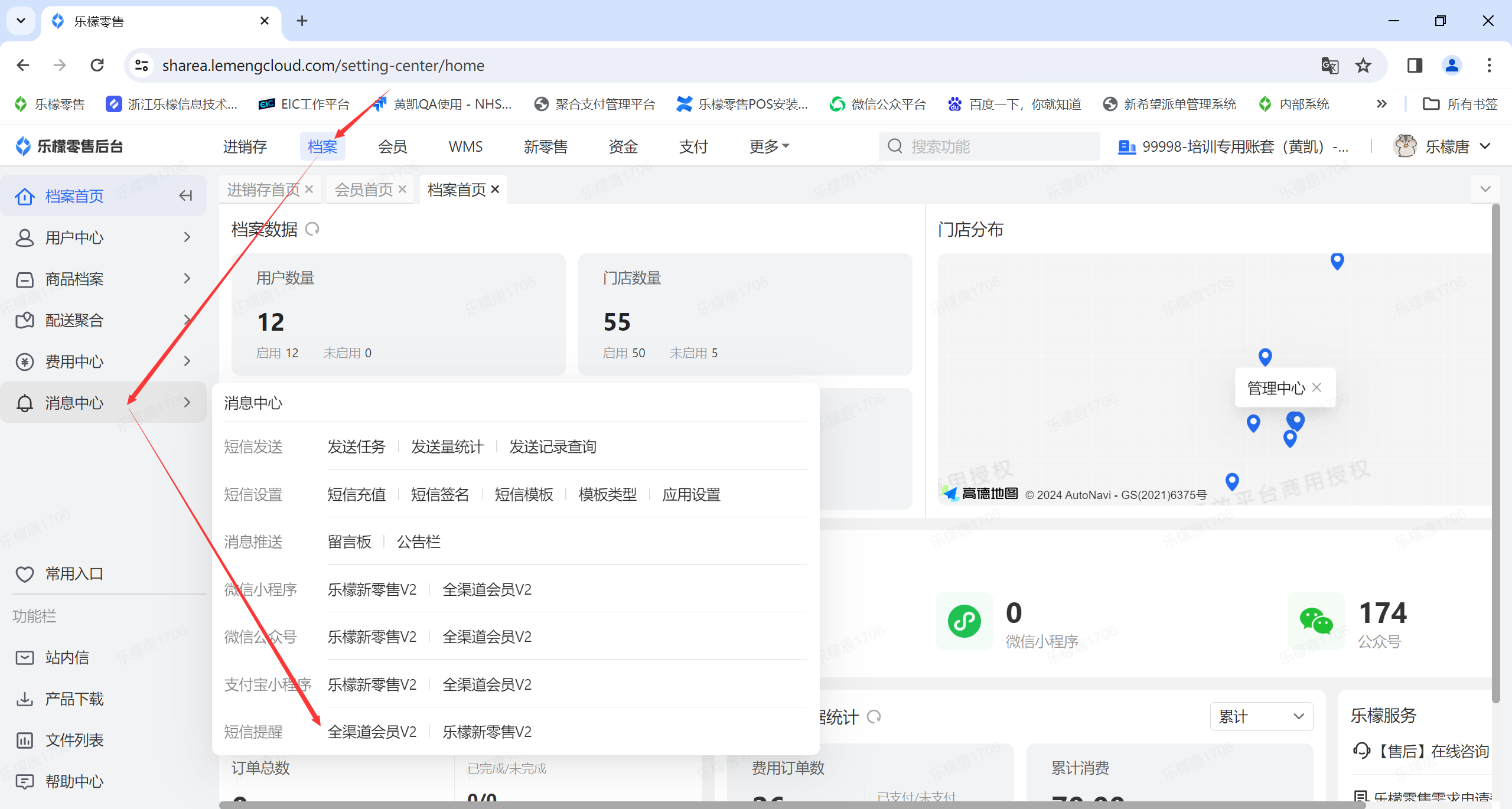Close the 会员首页 tab
Image resolution: width=1512 pixels, height=809 pixels.
coord(402,190)
